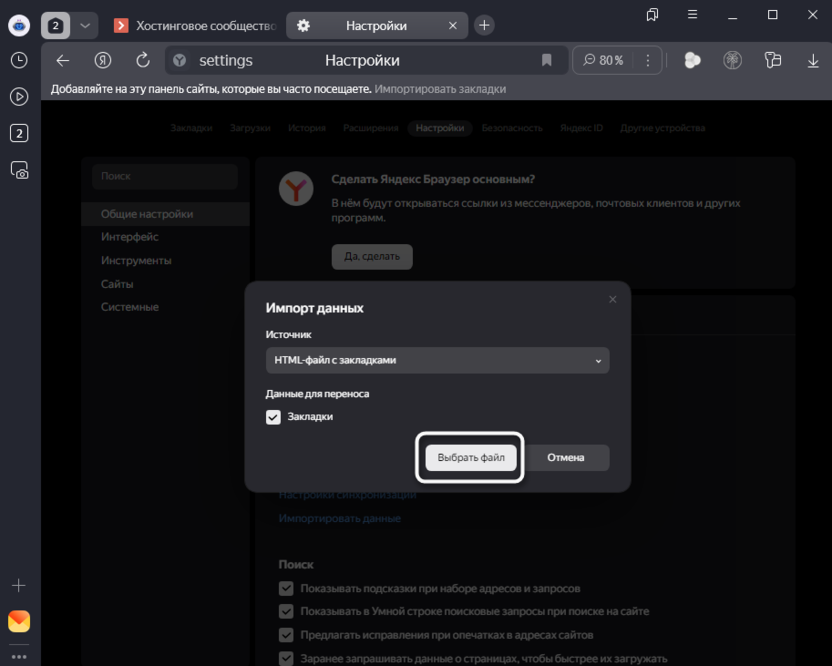Screen dimensions: 832x666
Task: Click Импортировать закладки link in bookmarks bar
Action: pos(440,89)
